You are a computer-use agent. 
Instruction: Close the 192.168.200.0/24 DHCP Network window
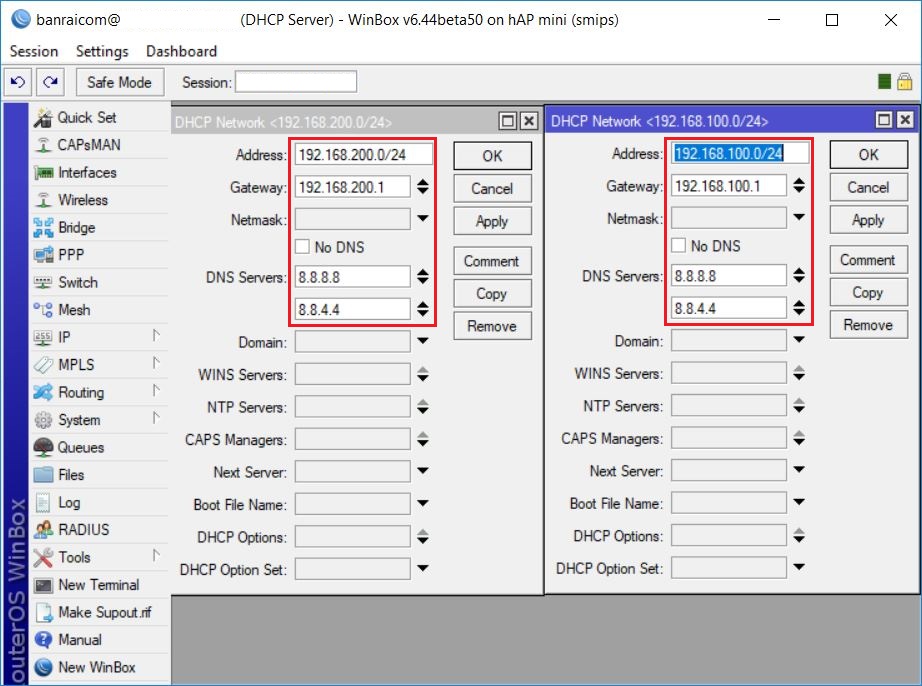(529, 121)
